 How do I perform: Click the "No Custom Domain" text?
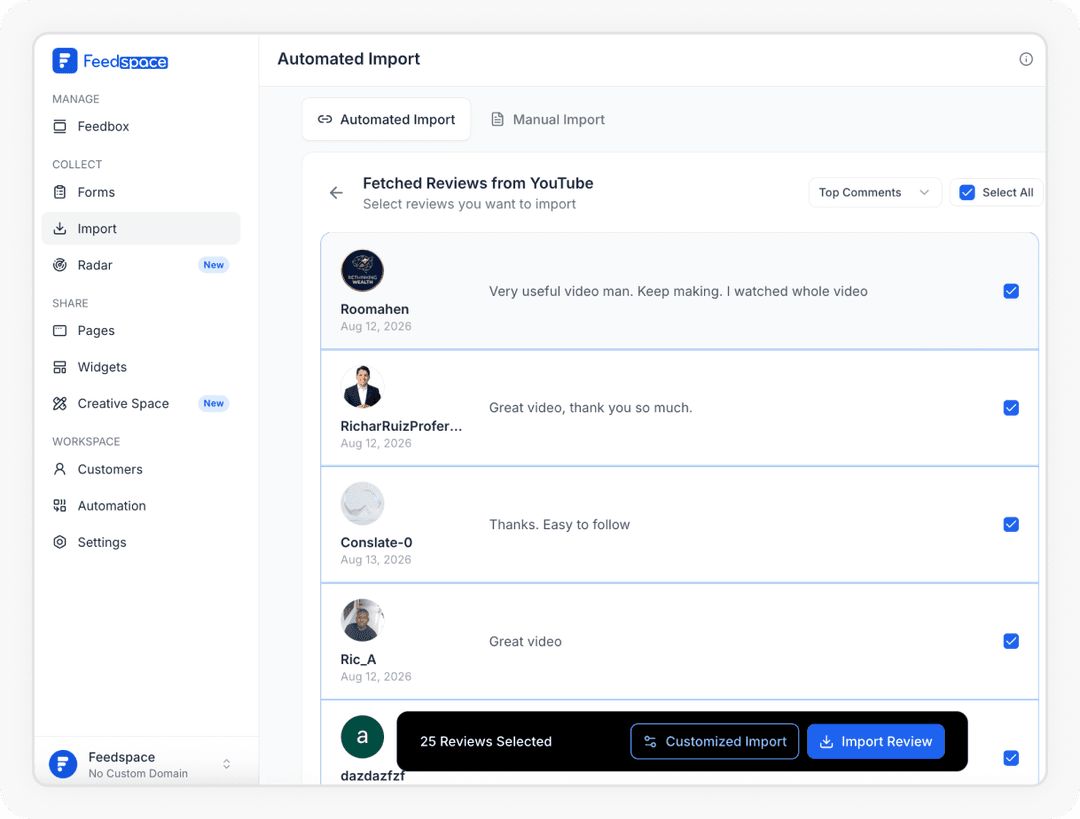point(138,774)
